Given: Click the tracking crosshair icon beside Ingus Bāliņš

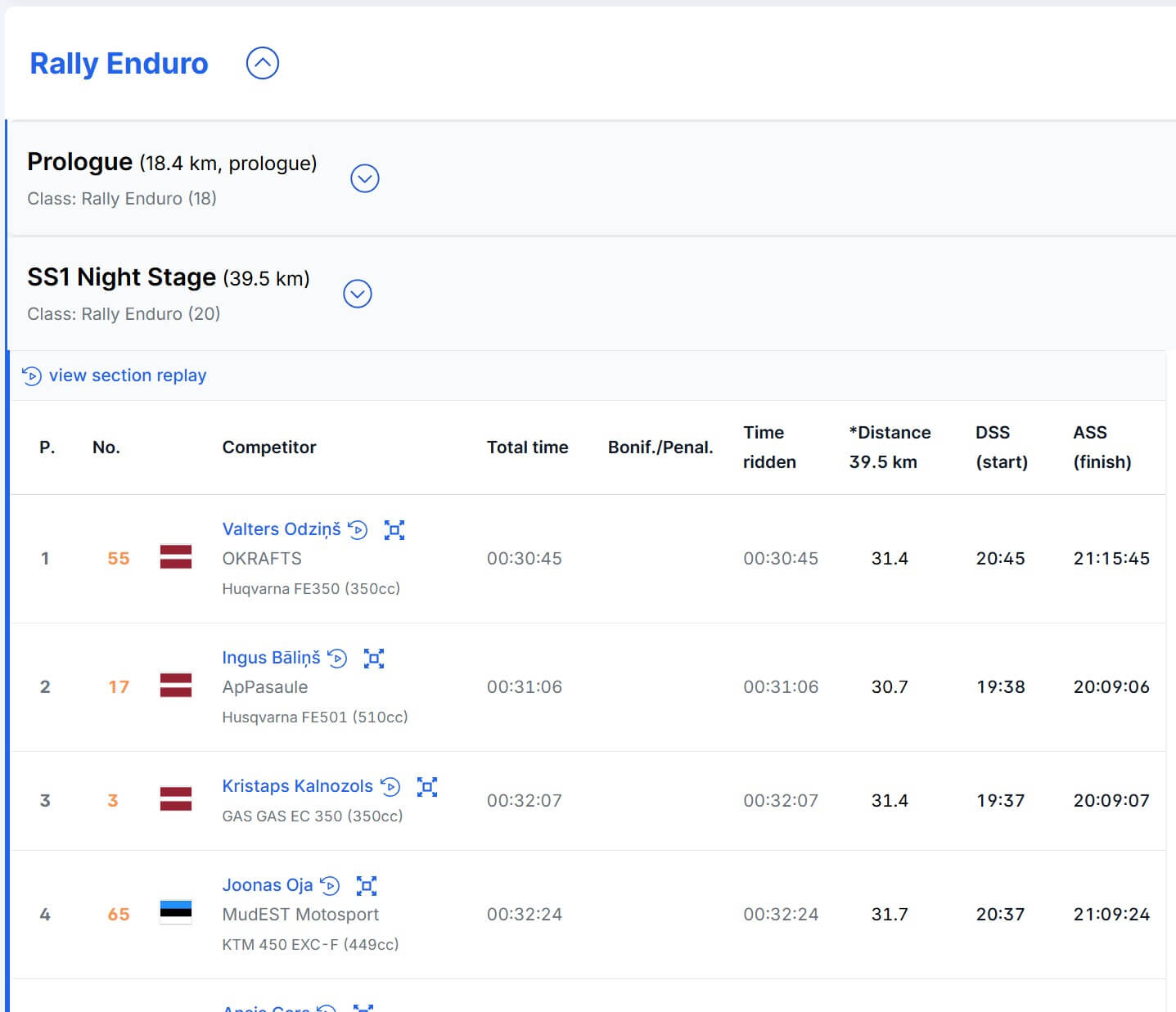Looking at the screenshot, I should (375, 658).
